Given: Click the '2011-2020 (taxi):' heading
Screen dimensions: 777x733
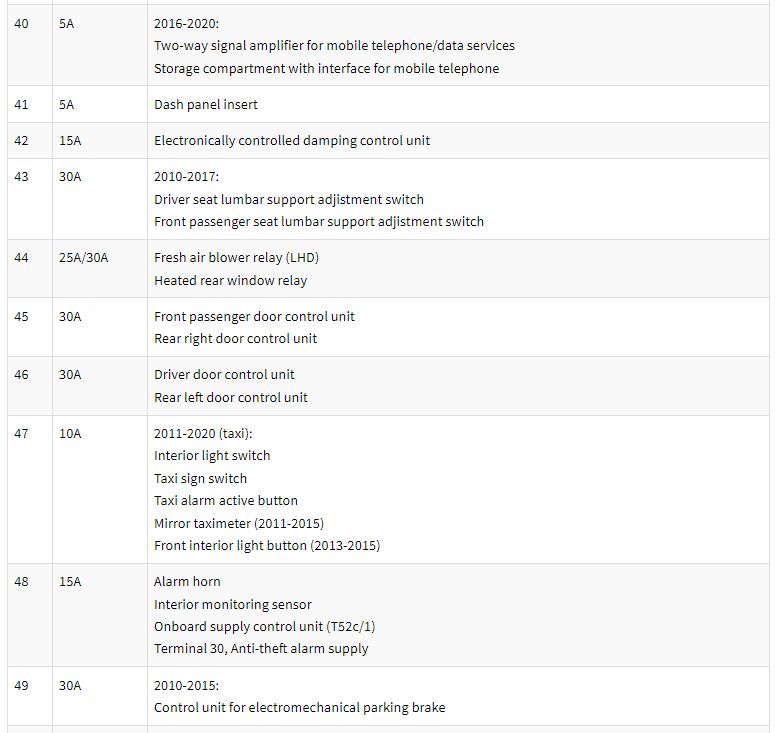Looking at the screenshot, I should pyautogui.click(x=203, y=434).
